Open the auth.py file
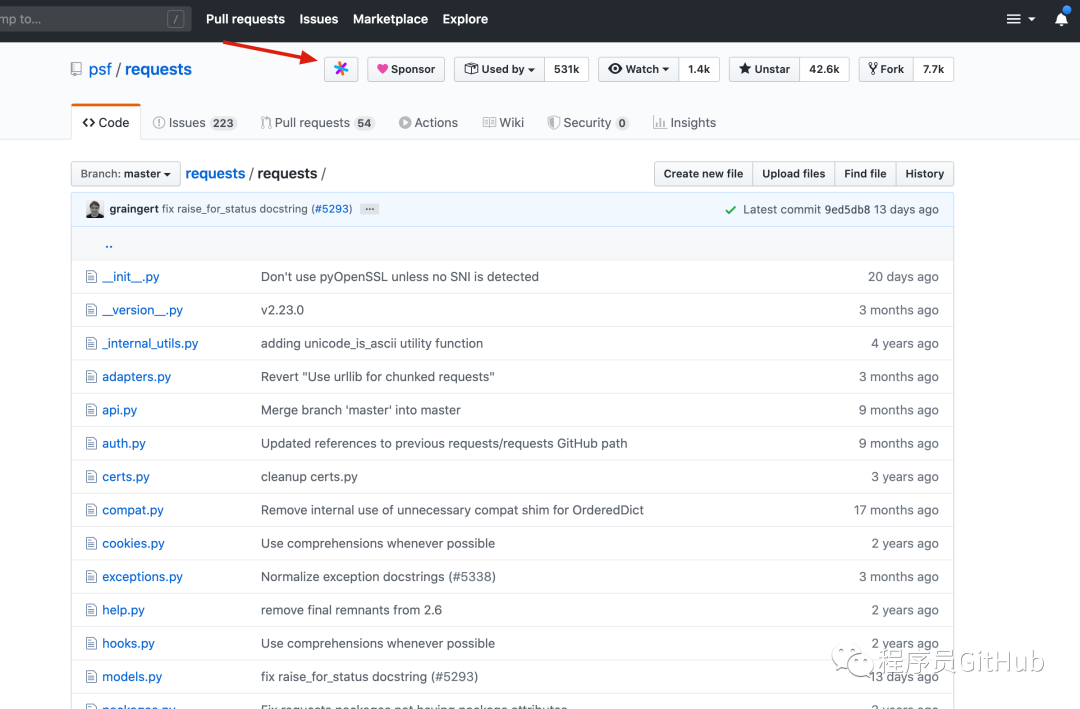The width and height of the screenshot is (1080, 709). coord(124,443)
